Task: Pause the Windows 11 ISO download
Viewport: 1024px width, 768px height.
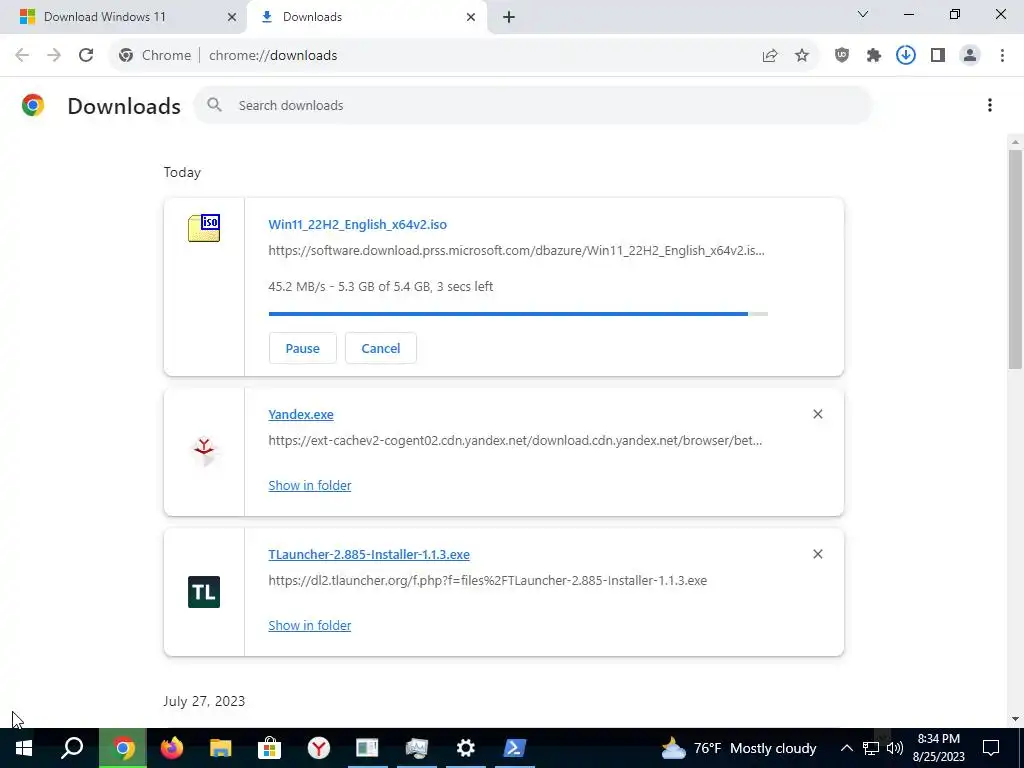Action: 302,348
